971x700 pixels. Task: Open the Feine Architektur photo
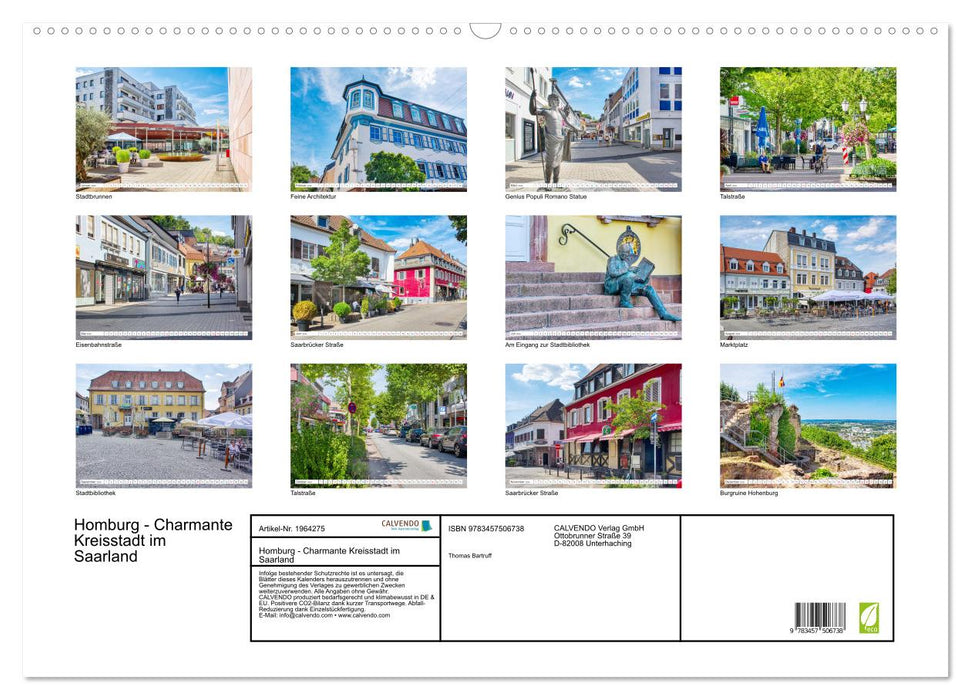378,129
